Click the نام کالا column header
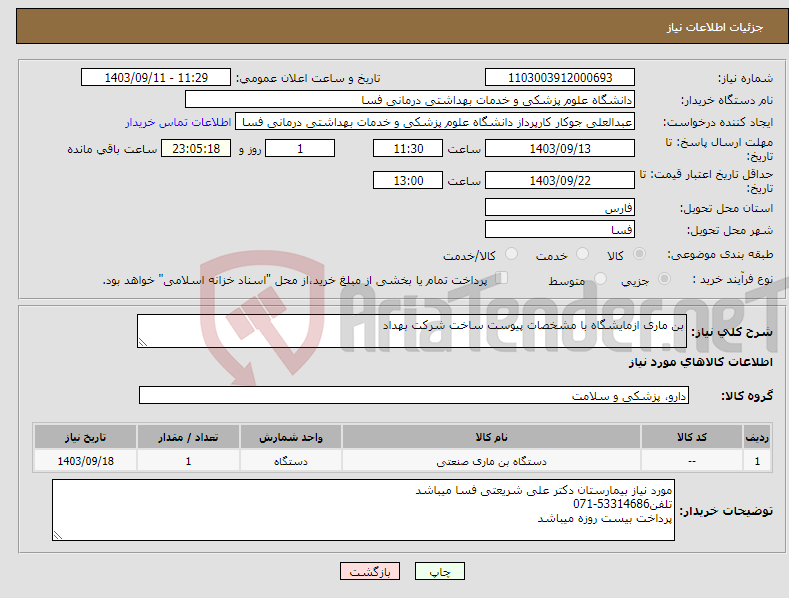Screen dimensions: 789x598 (x=491, y=437)
